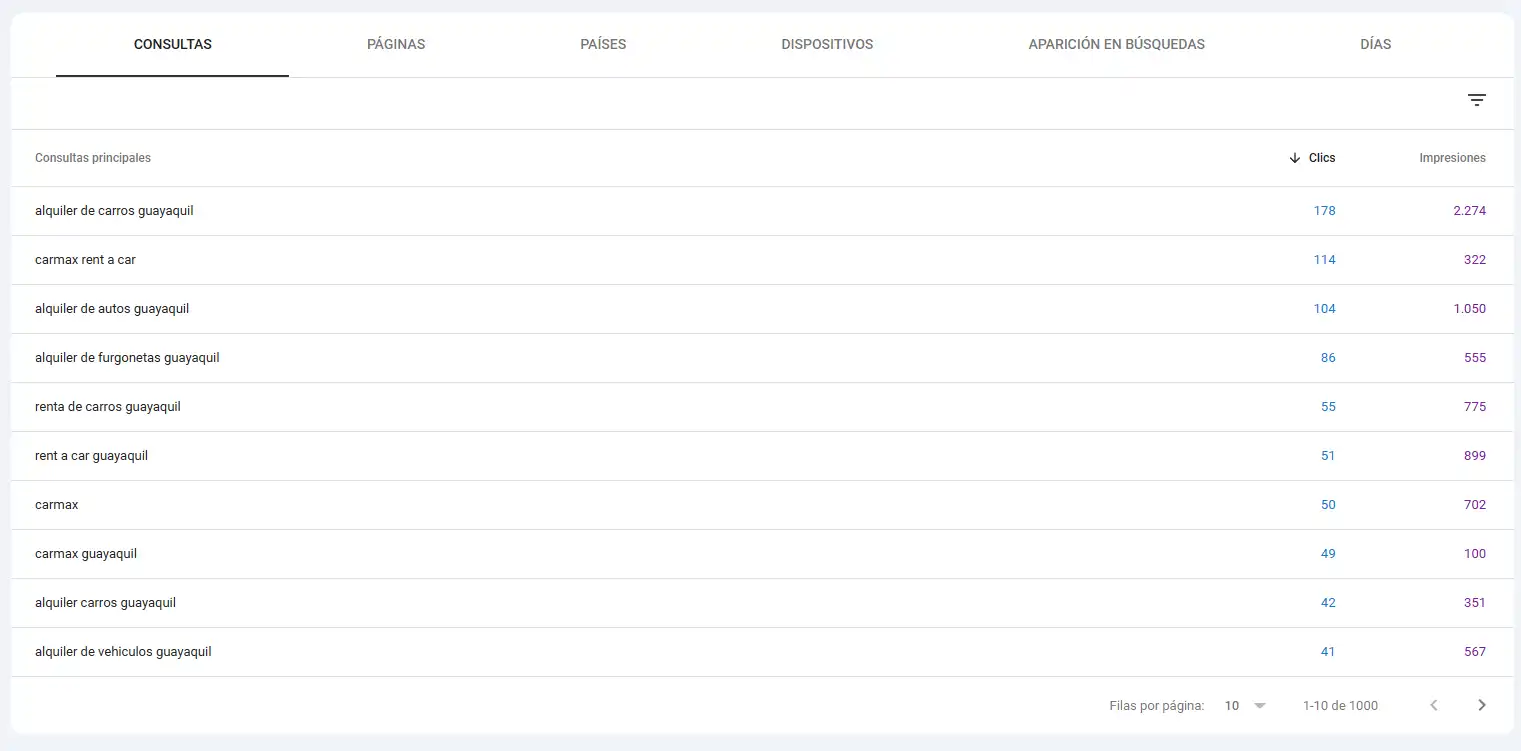Select query alquiler de autos guayaquil

tap(112, 309)
